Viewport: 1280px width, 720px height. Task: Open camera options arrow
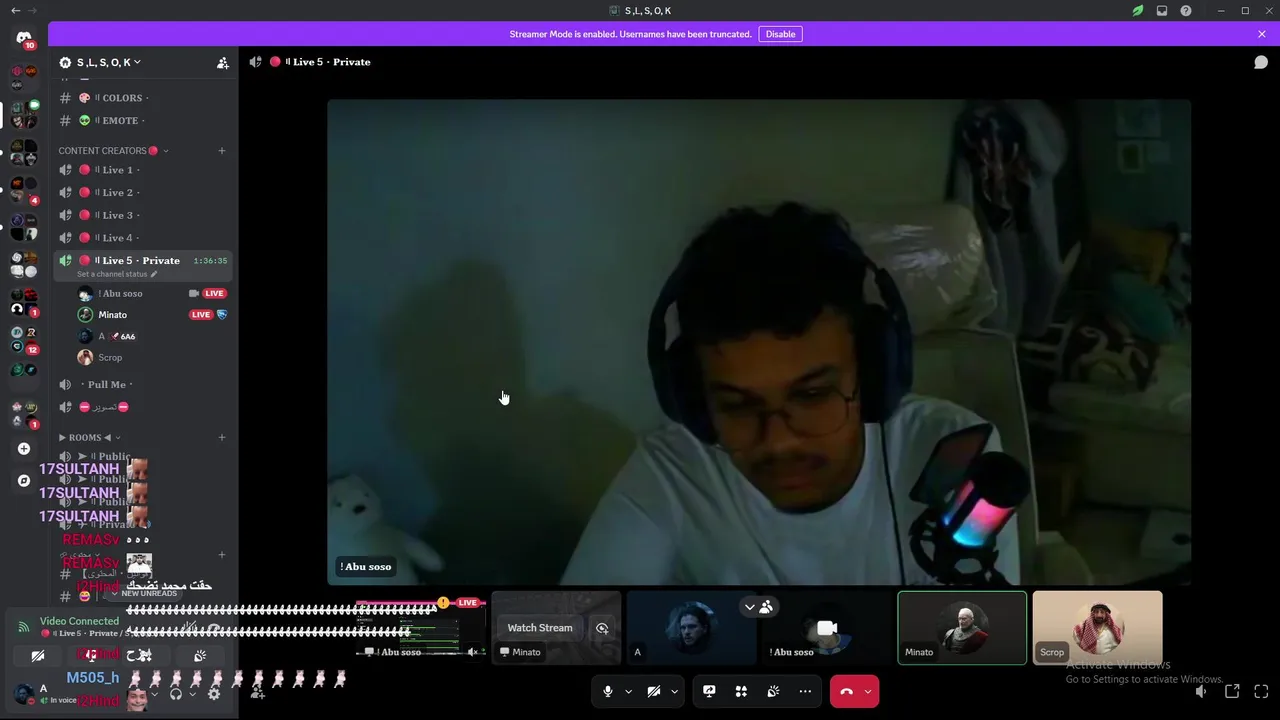click(x=674, y=691)
